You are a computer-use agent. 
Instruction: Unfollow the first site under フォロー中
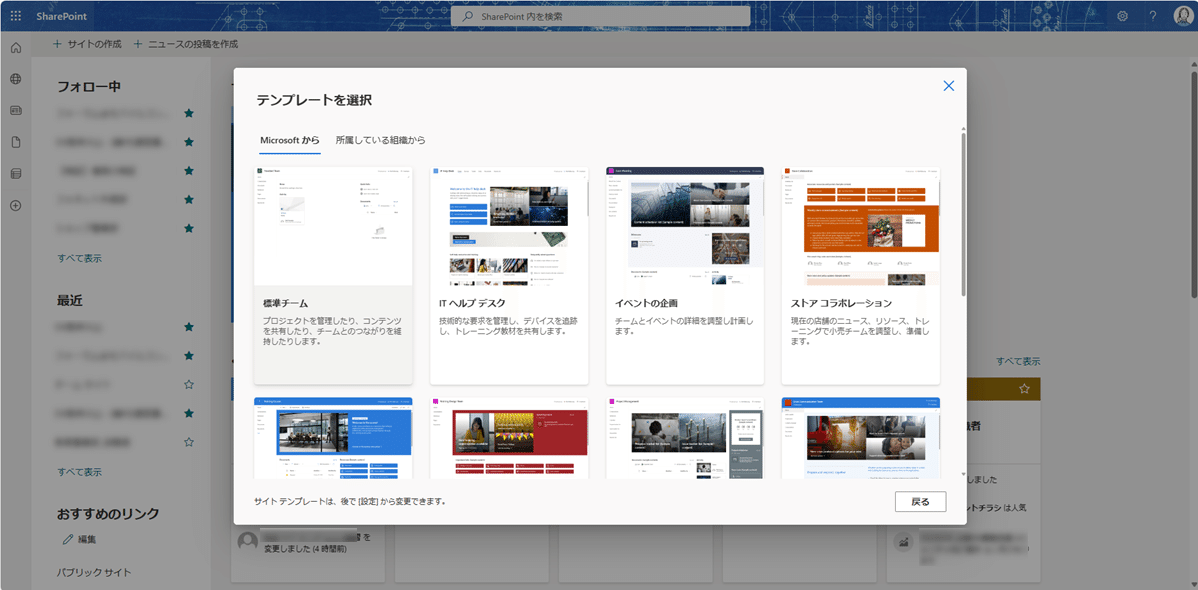tap(188, 113)
